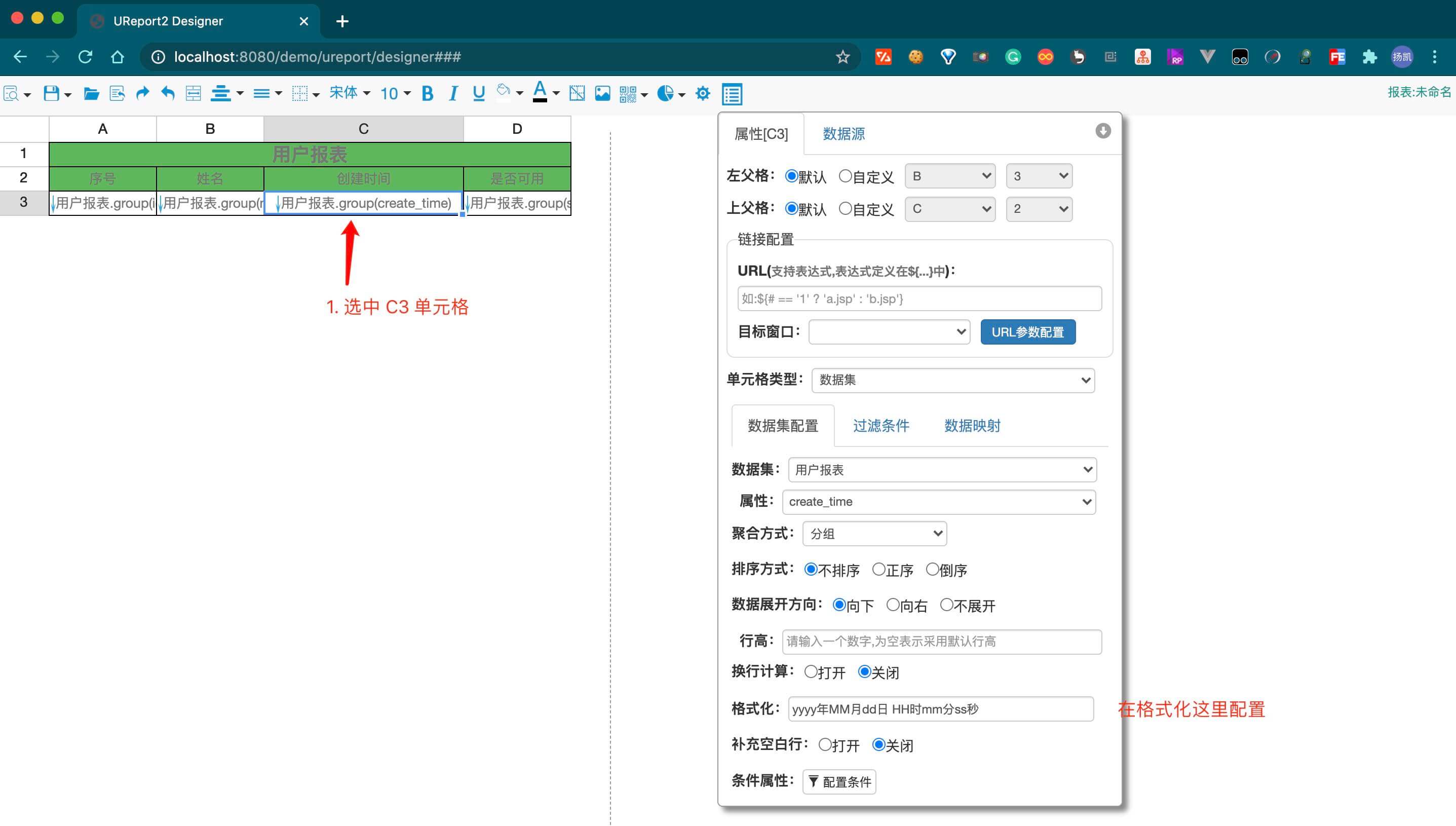This screenshot has height=826, width=1456.
Task: Open the 属性 create_time dropdown
Action: pos(939,502)
